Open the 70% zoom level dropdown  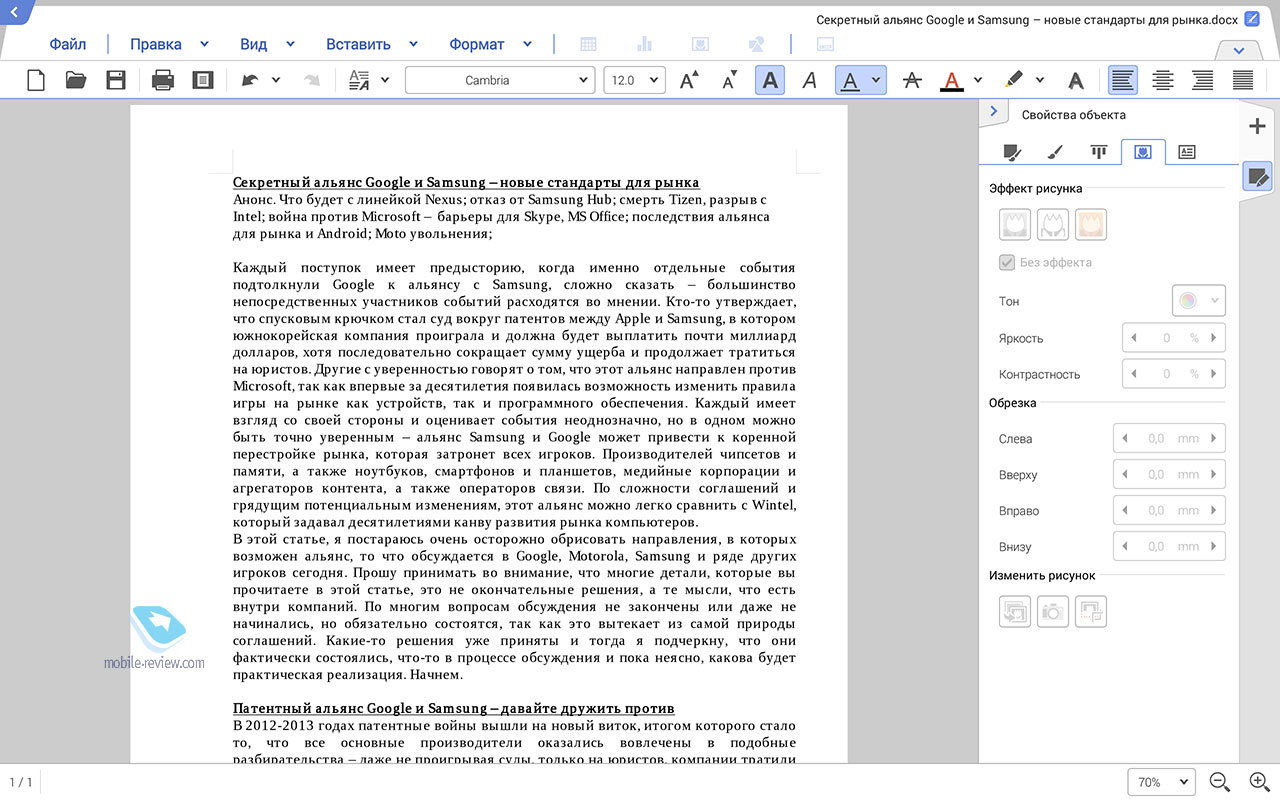tap(1161, 782)
